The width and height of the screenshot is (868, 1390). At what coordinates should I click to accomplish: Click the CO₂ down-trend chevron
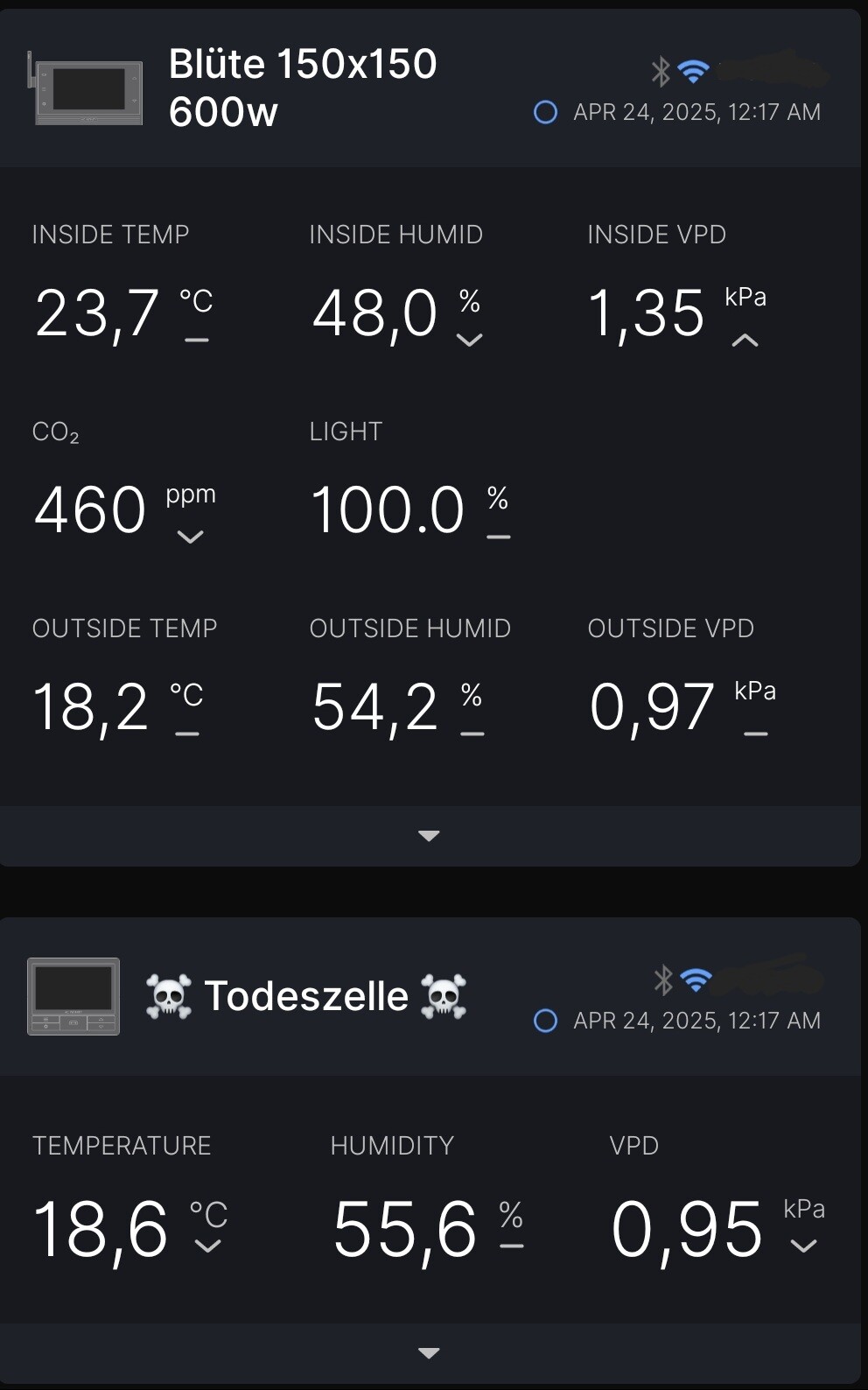(190, 537)
